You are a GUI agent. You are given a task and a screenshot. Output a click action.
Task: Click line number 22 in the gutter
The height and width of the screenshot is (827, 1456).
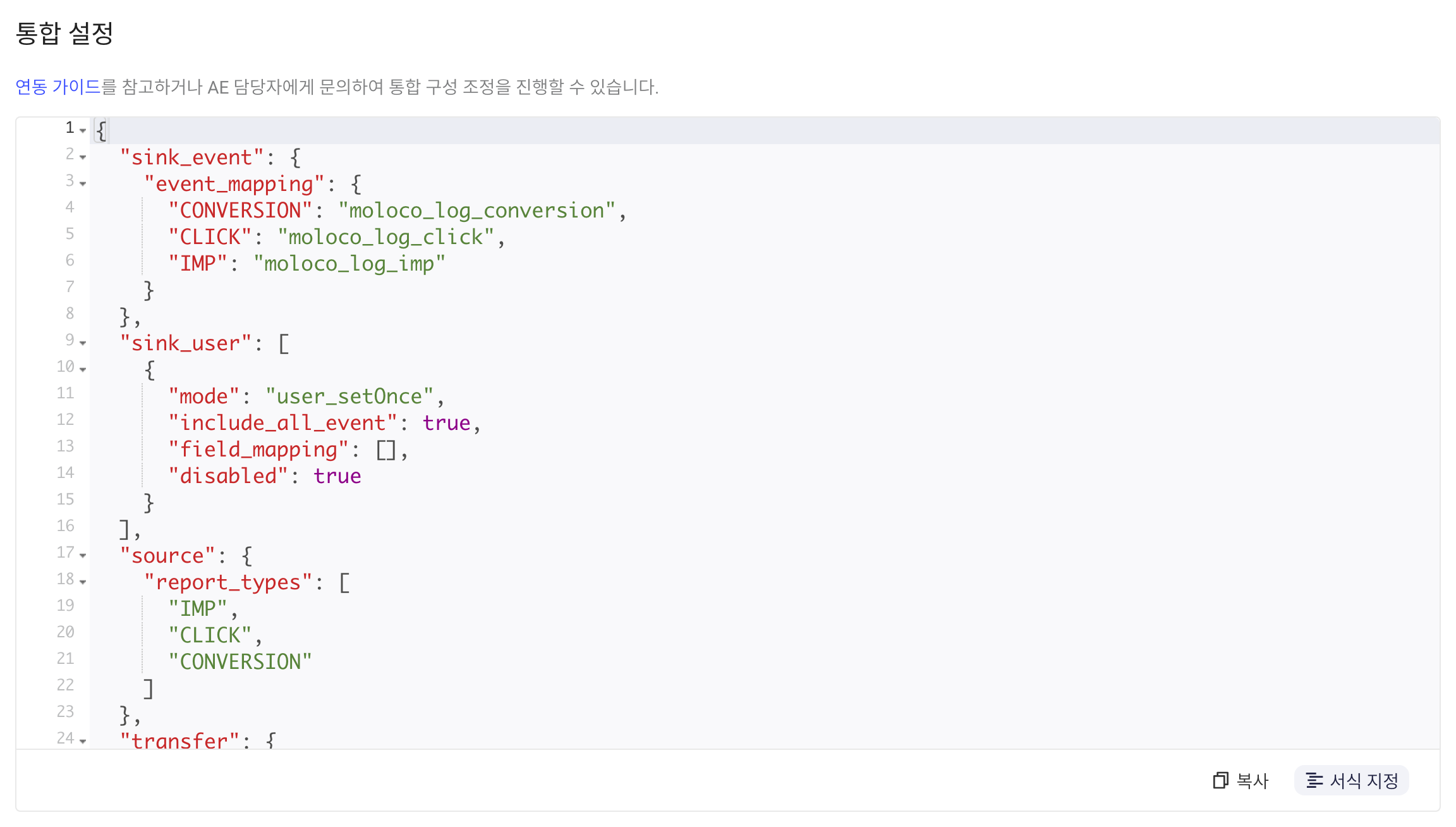pyautogui.click(x=66, y=685)
